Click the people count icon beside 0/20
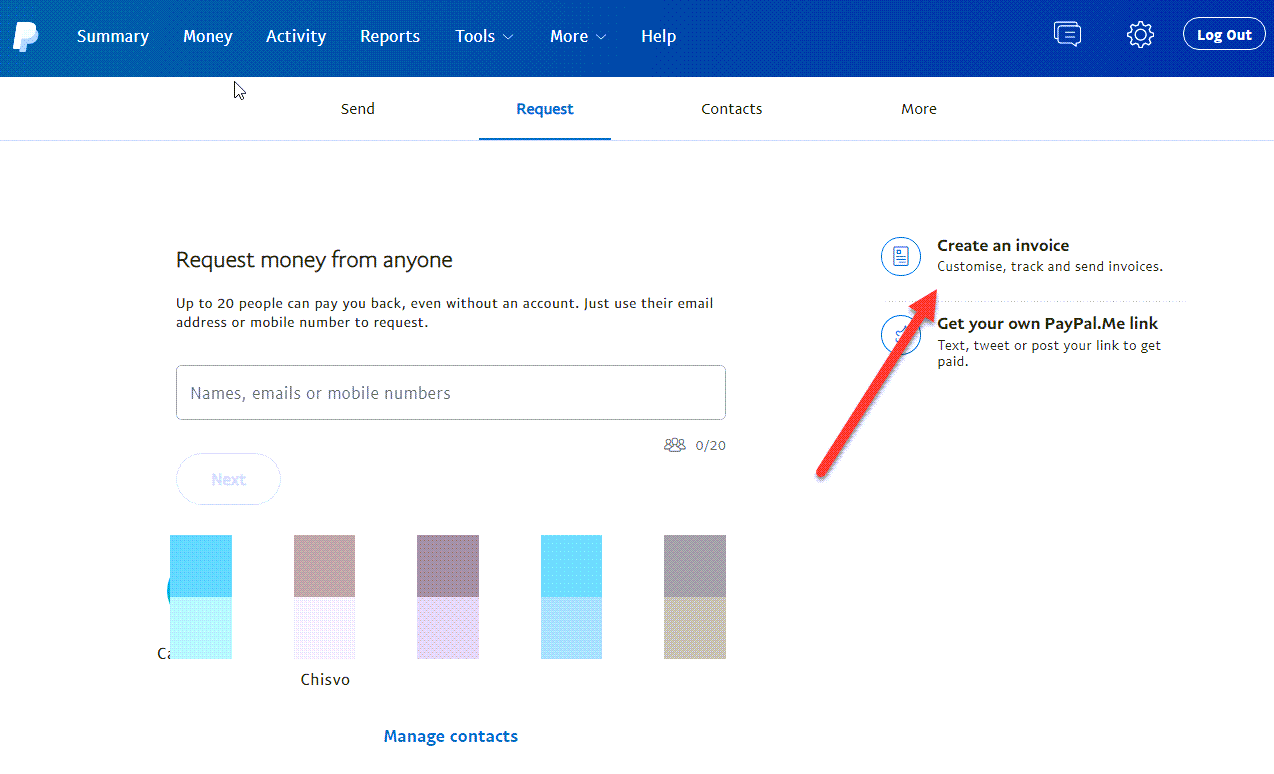Screen dimensions: 1274x774 pos(675,445)
